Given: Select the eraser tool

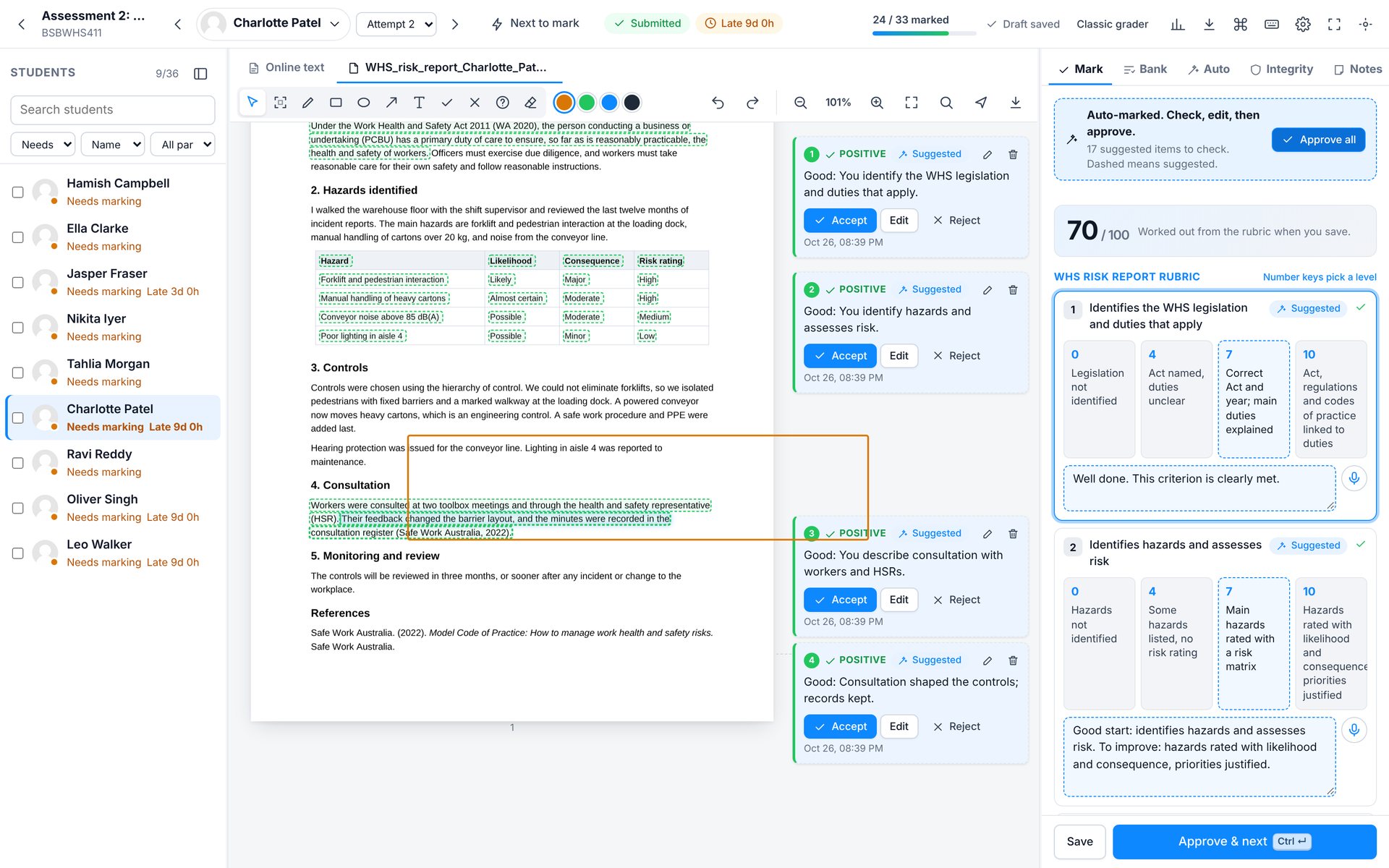Looking at the screenshot, I should [x=530, y=103].
